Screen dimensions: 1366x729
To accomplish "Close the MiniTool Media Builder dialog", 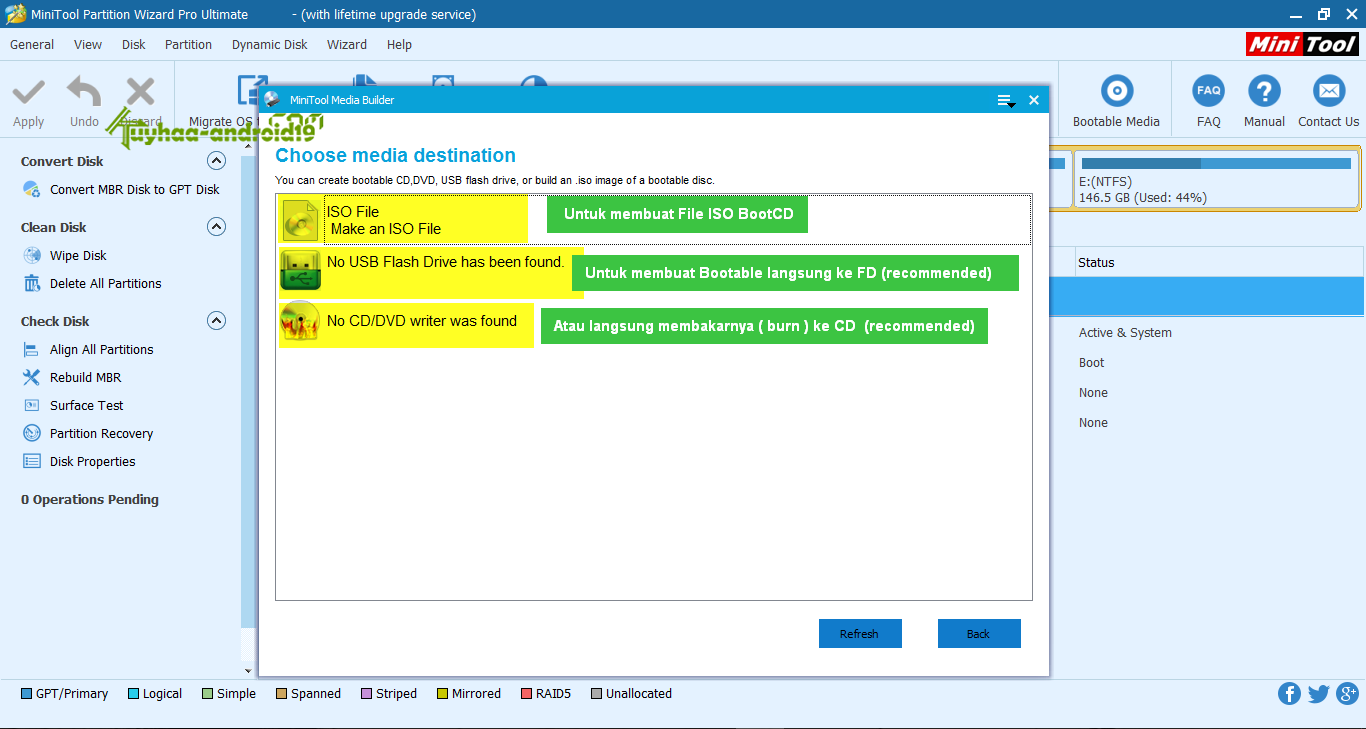I will pyautogui.click(x=1034, y=100).
